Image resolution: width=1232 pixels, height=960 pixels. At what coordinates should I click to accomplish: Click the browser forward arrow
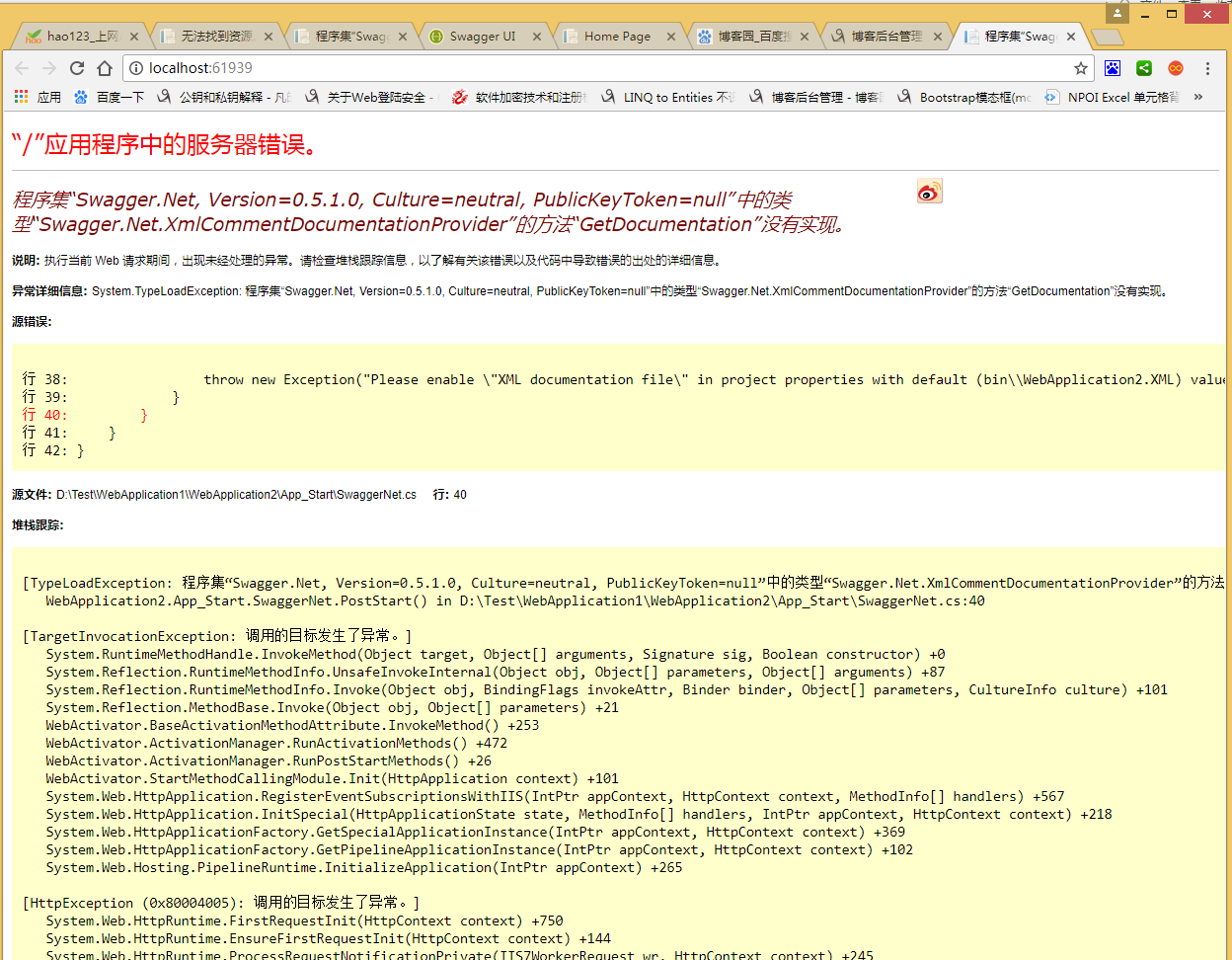coord(49,68)
